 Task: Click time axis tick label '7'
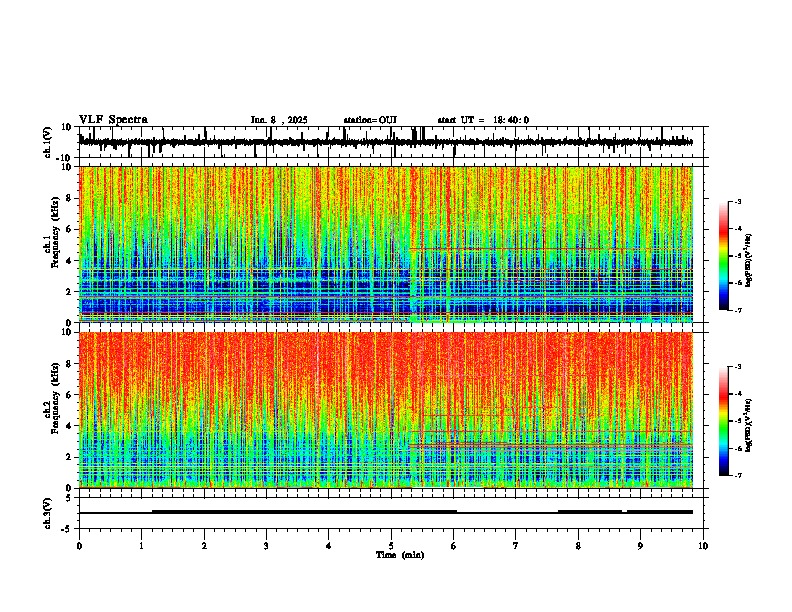point(516,546)
